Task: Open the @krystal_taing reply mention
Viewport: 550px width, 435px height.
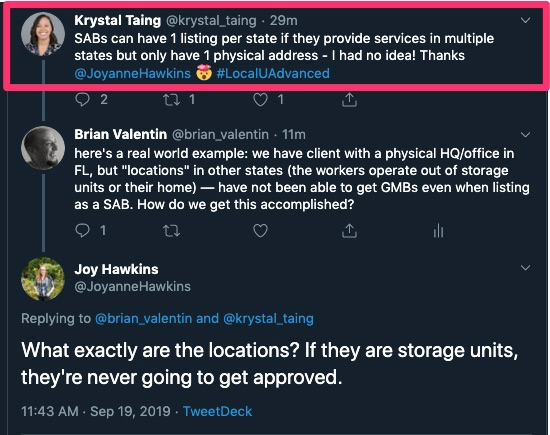Action: (268, 319)
